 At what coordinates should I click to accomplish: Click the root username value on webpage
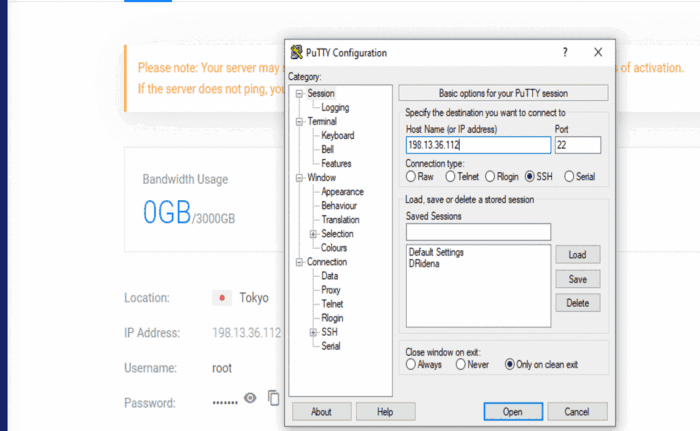[222, 368]
